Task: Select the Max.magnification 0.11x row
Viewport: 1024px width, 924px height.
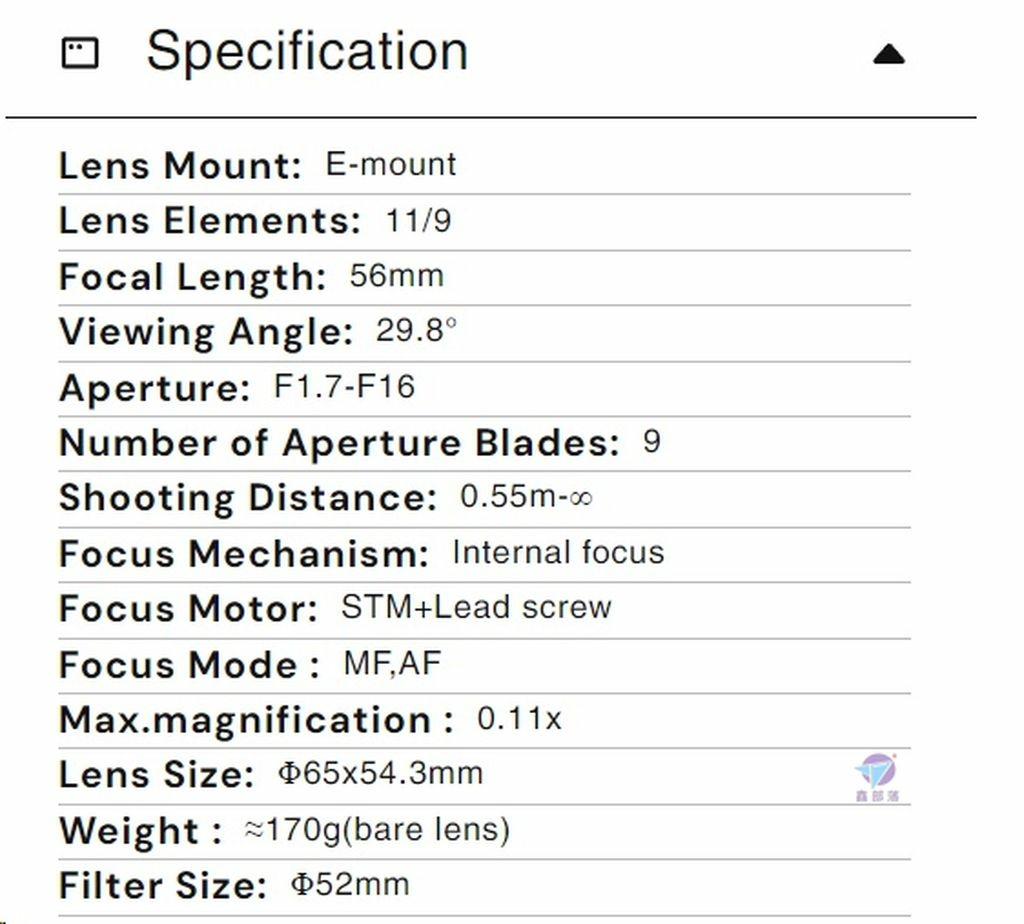Action: [x=485, y=721]
